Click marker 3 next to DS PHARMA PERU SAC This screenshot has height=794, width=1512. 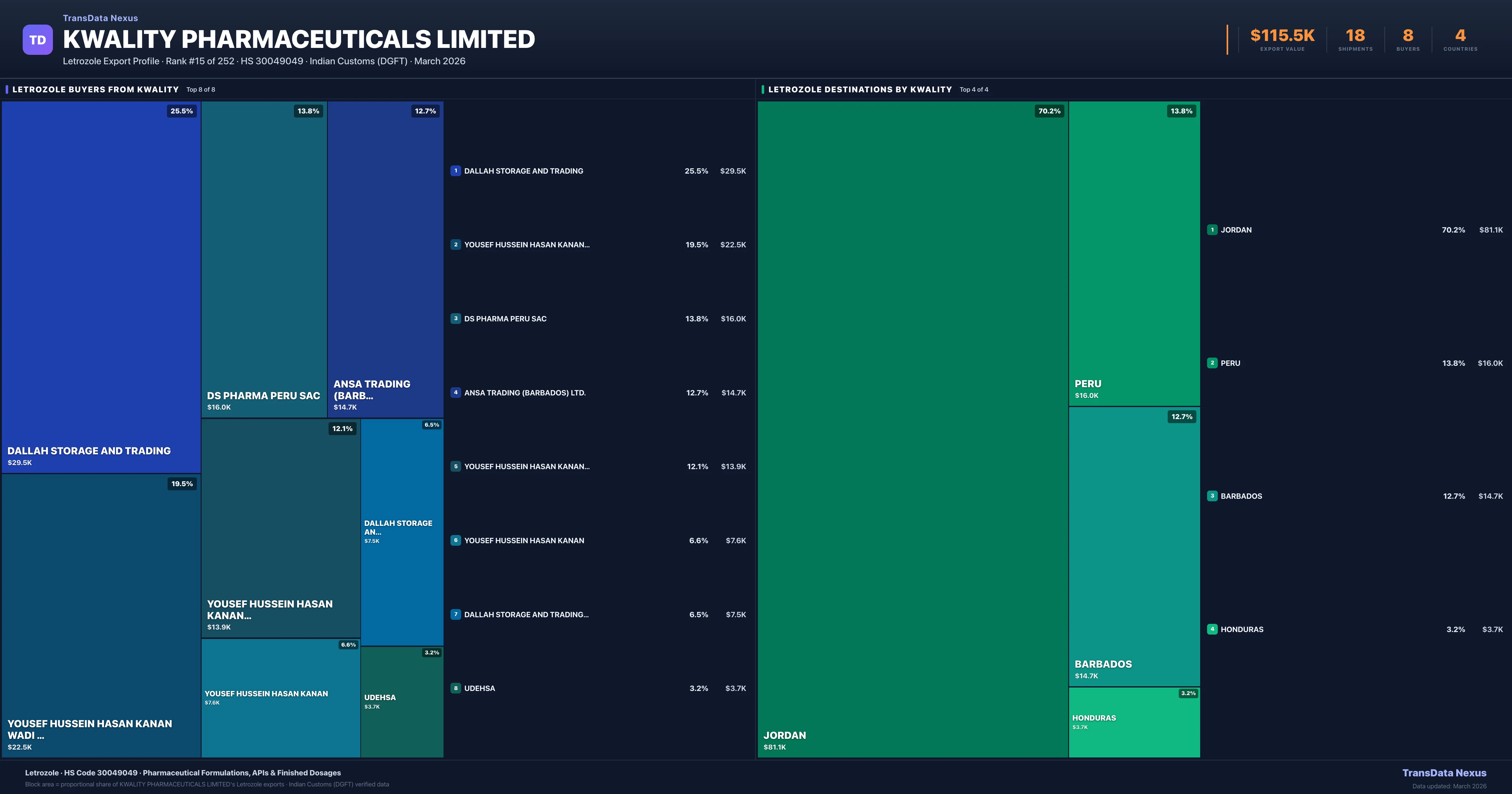coord(455,318)
